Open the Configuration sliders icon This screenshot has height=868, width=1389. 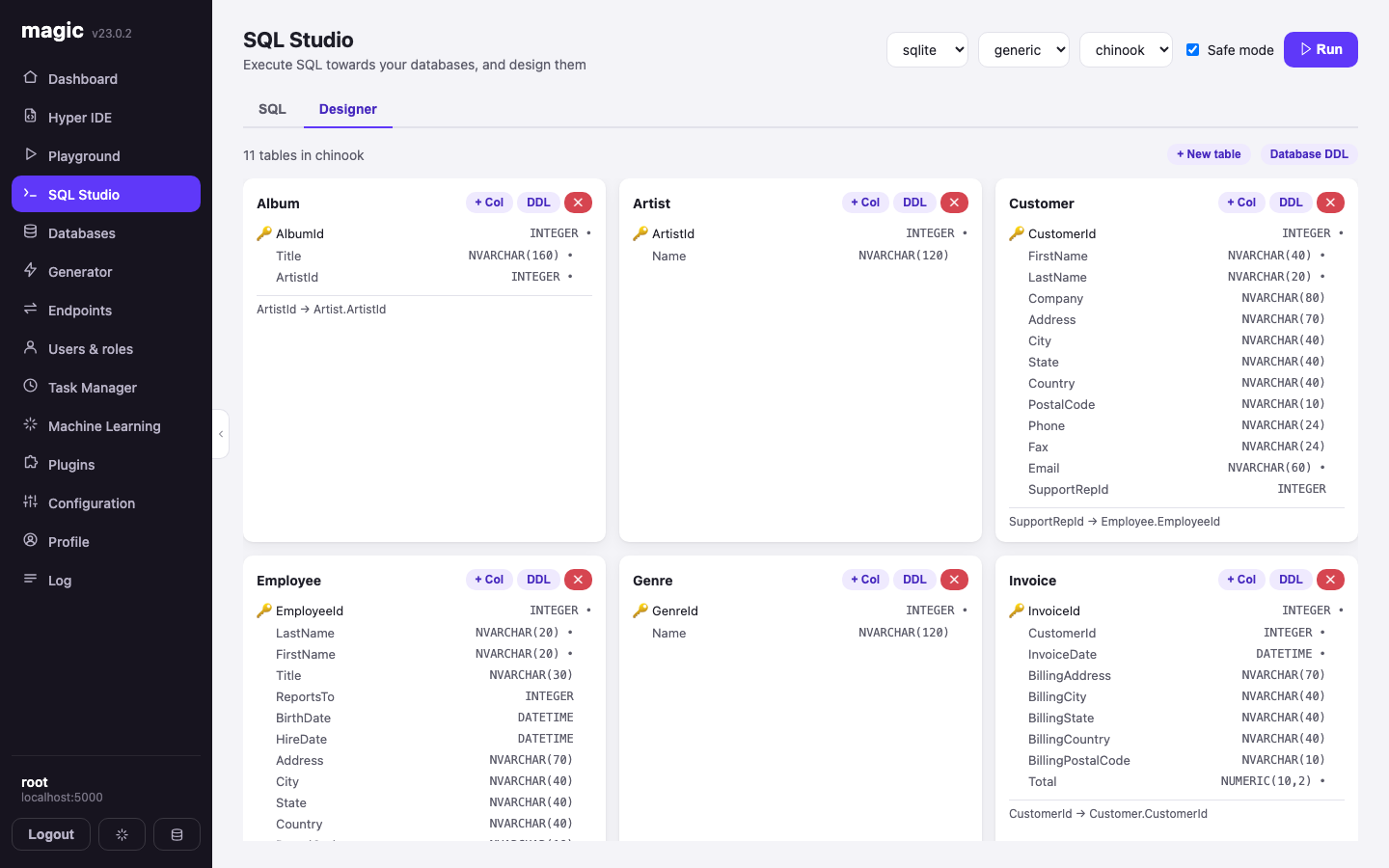point(30,502)
